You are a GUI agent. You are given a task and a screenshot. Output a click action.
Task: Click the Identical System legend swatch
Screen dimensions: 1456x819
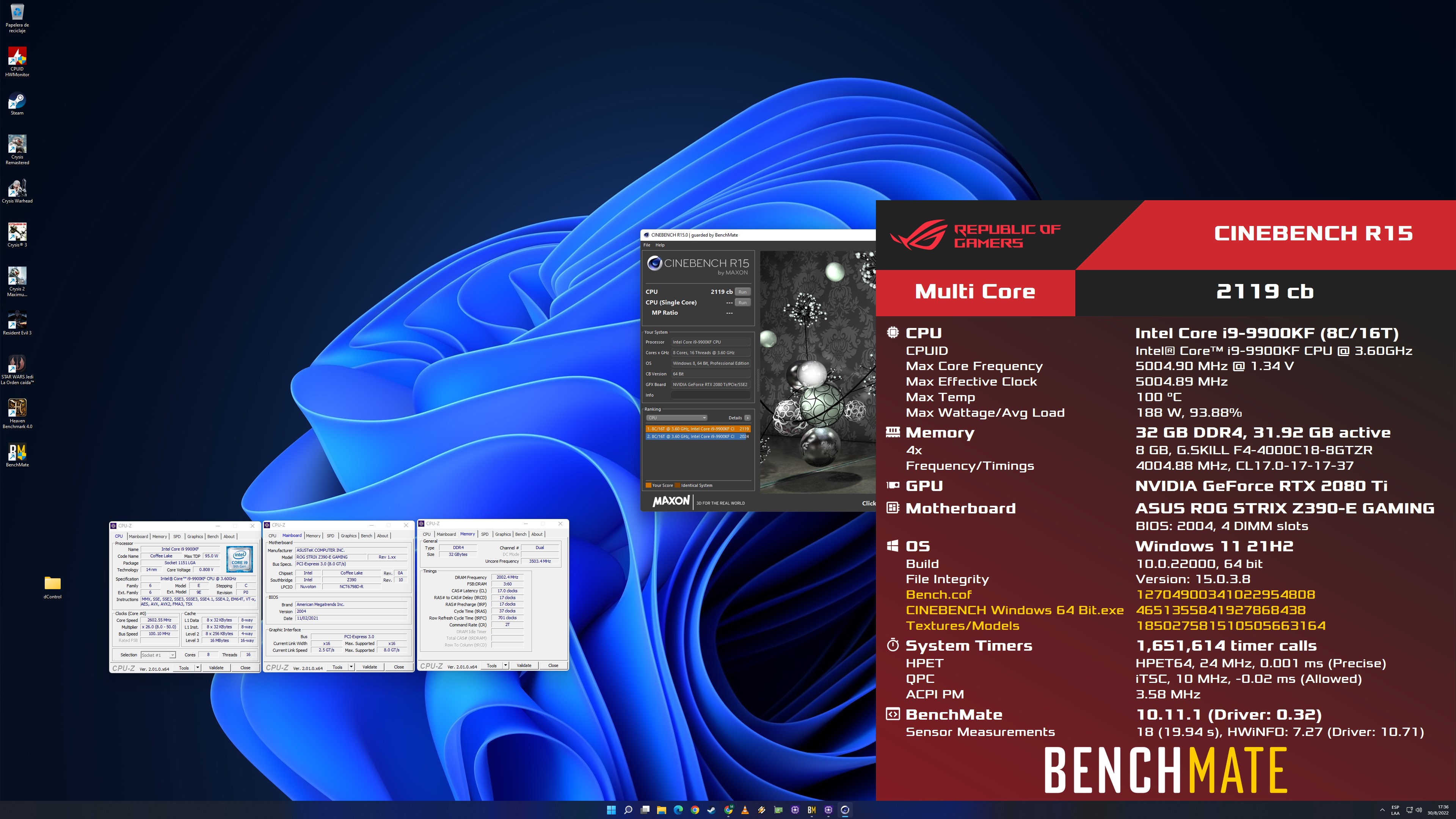(677, 485)
